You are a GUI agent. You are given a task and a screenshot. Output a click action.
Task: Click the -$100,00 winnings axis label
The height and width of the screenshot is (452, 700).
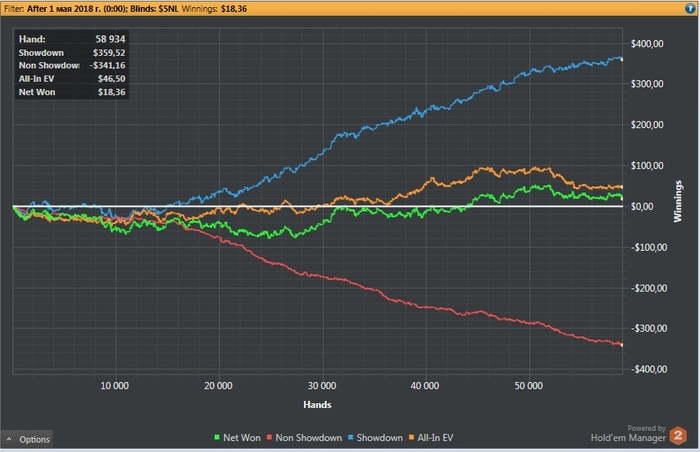pos(649,247)
